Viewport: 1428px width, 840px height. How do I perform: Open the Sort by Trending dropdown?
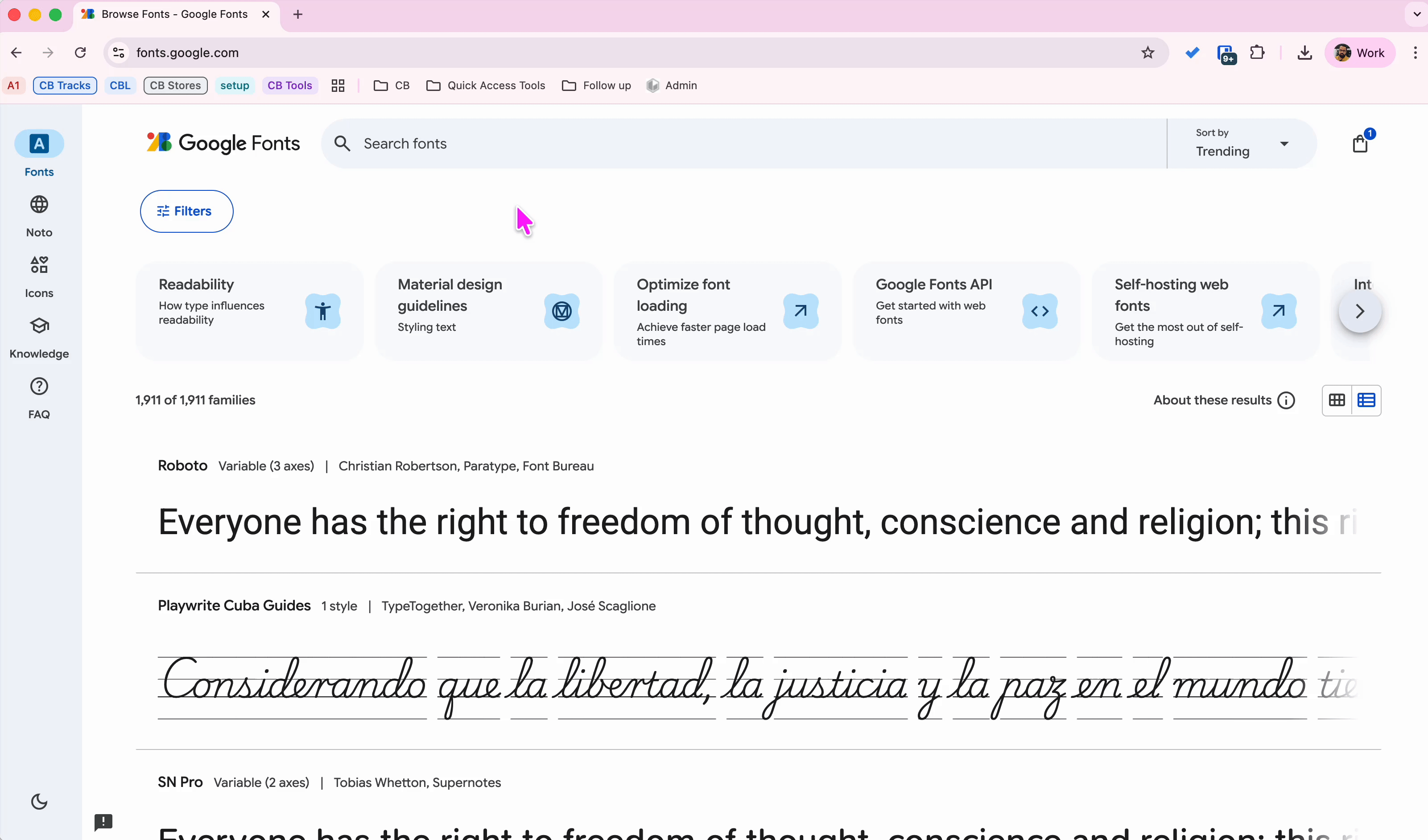[1241, 143]
